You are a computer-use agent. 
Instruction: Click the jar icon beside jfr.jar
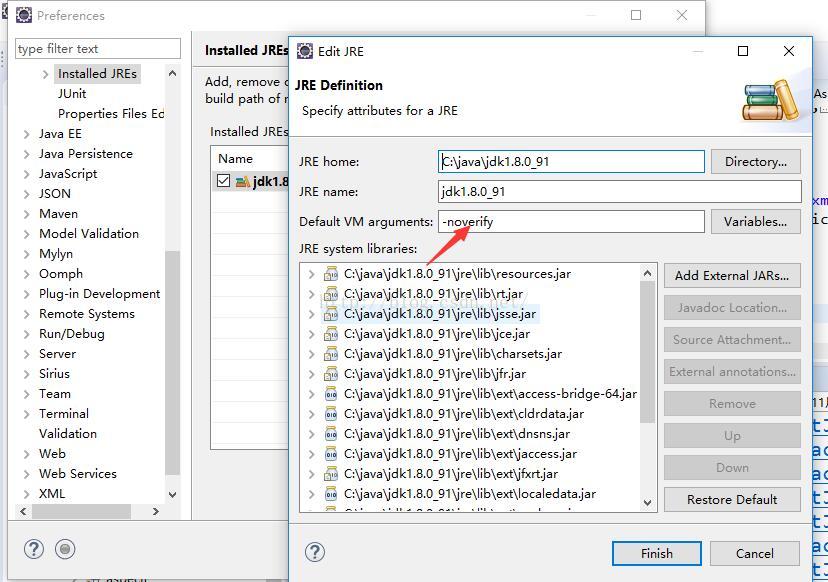(x=331, y=374)
